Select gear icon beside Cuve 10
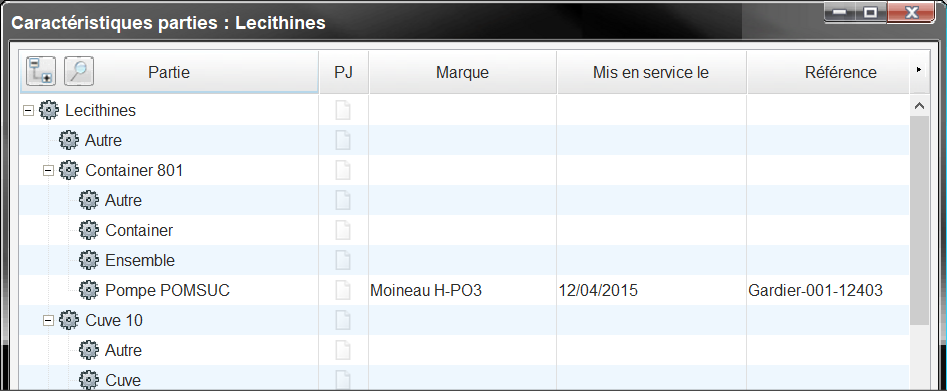Image resolution: width=947 pixels, height=391 pixels. point(69,320)
